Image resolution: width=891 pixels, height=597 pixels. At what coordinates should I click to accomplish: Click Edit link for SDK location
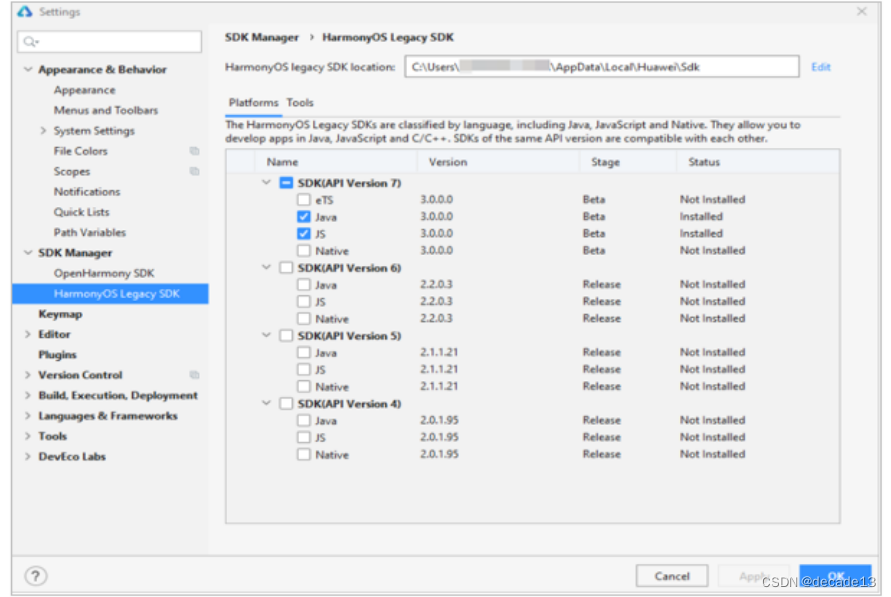point(821,67)
